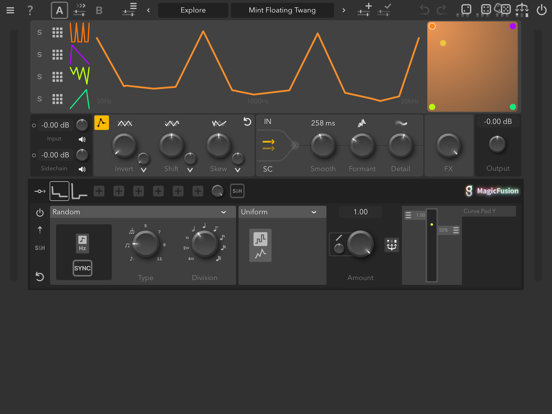Click the single dice randomize icon

pyautogui.click(x=466, y=10)
